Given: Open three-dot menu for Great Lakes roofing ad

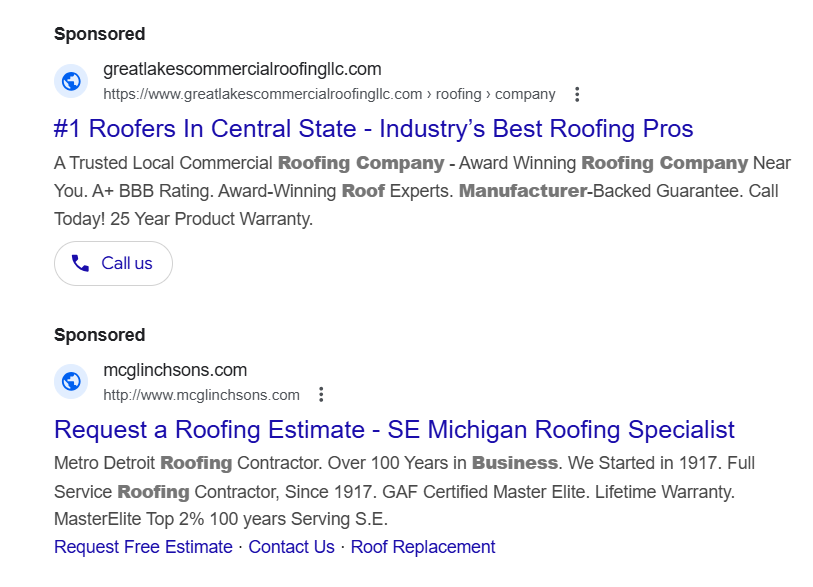Looking at the screenshot, I should point(577,94).
